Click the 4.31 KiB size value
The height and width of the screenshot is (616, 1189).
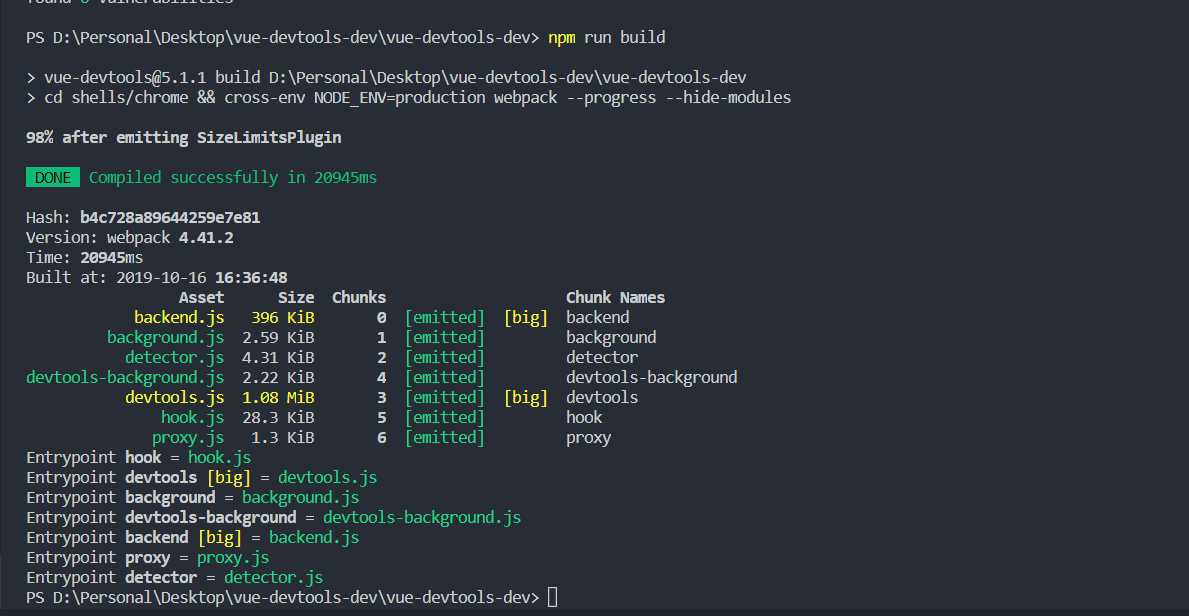(x=278, y=357)
